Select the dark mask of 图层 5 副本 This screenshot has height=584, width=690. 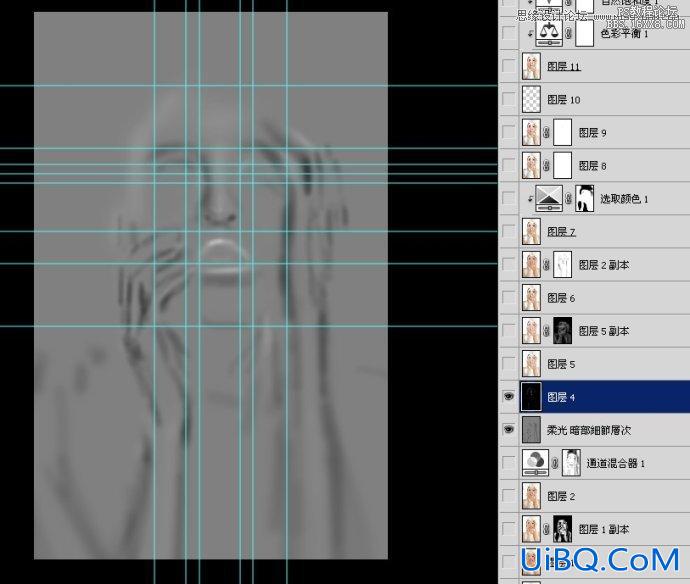click(562, 331)
